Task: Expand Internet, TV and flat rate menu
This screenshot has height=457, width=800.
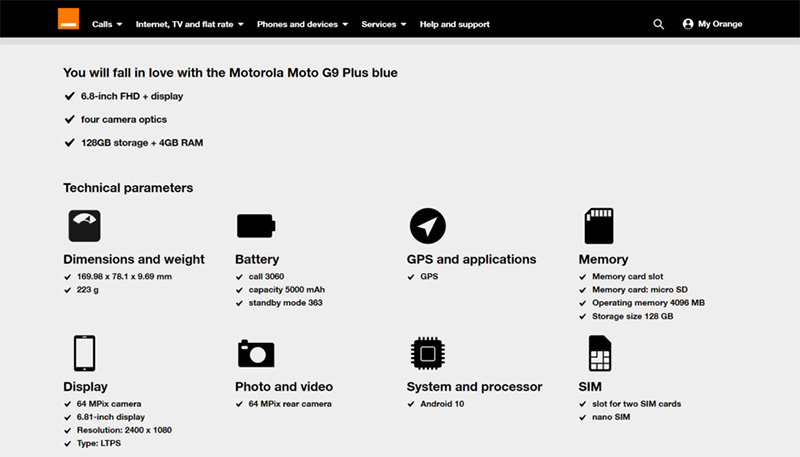Action: (190, 24)
